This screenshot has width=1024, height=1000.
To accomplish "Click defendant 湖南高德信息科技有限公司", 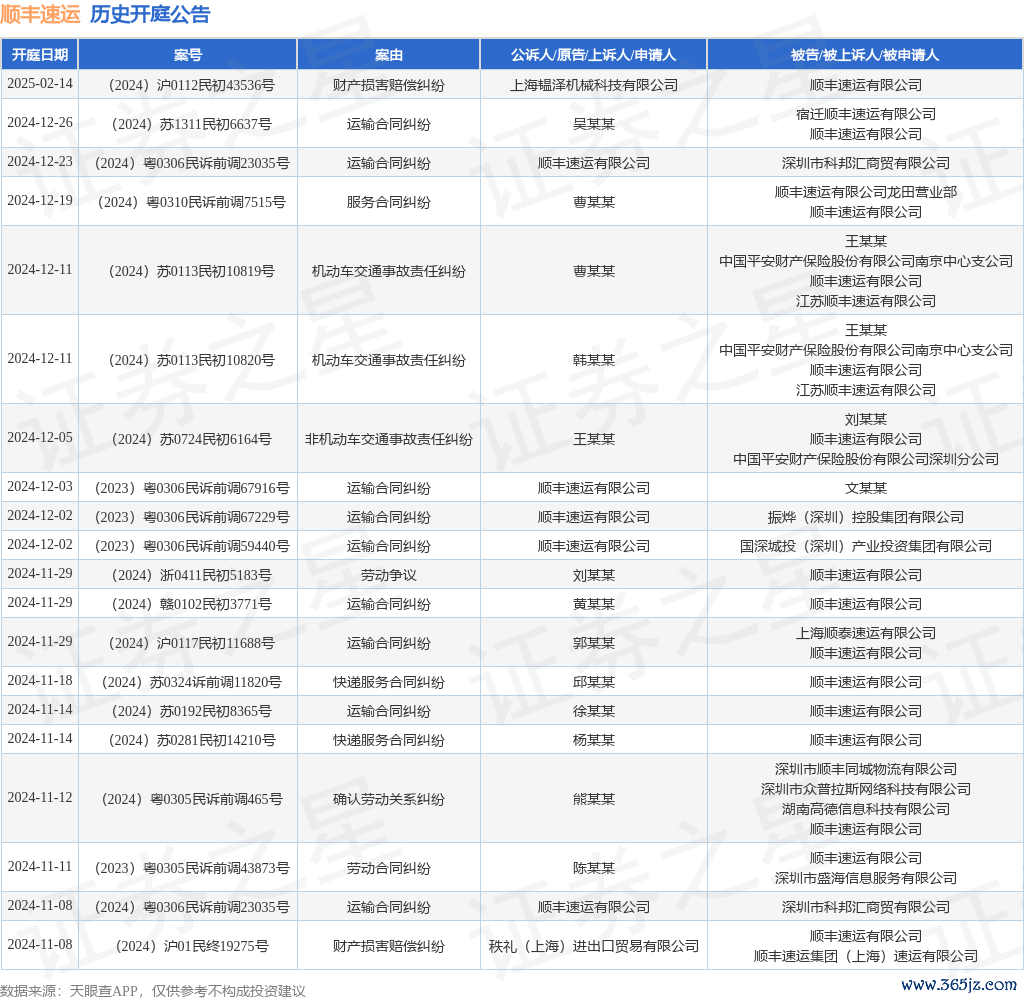I will (x=865, y=809).
